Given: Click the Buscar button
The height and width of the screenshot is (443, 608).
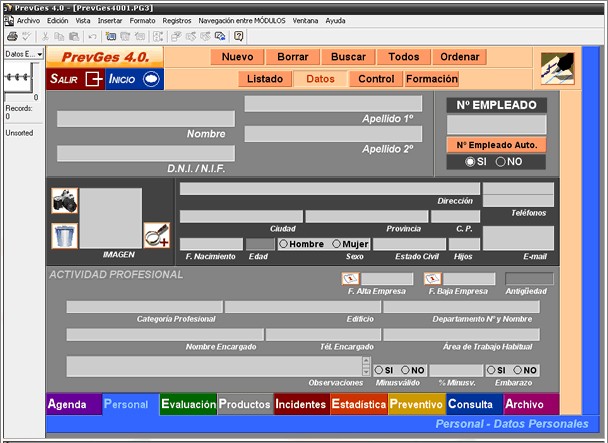Looking at the screenshot, I should (348, 57).
